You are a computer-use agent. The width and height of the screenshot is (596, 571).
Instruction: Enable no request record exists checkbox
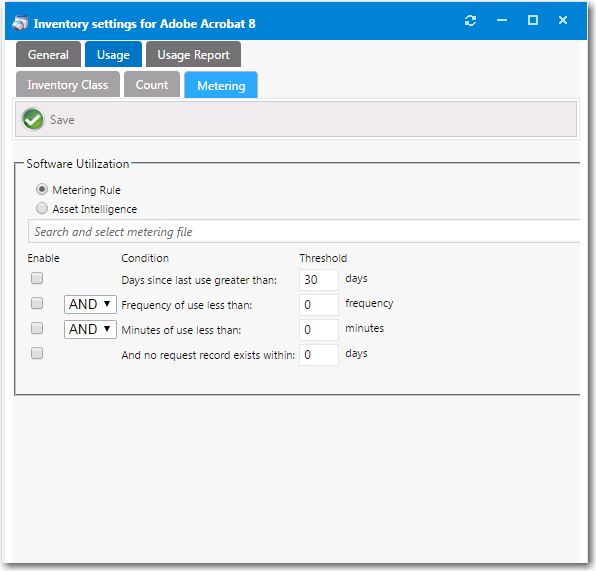tap(37, 353)
